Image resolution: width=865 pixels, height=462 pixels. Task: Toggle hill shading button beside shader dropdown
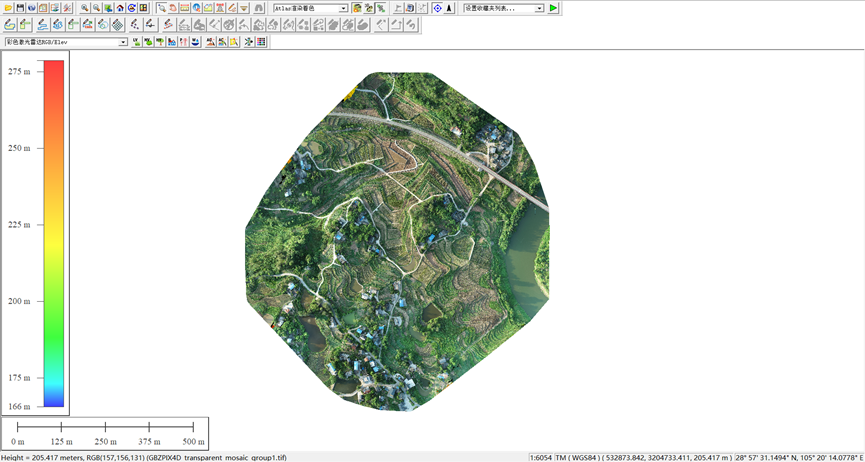click(356, 8)
